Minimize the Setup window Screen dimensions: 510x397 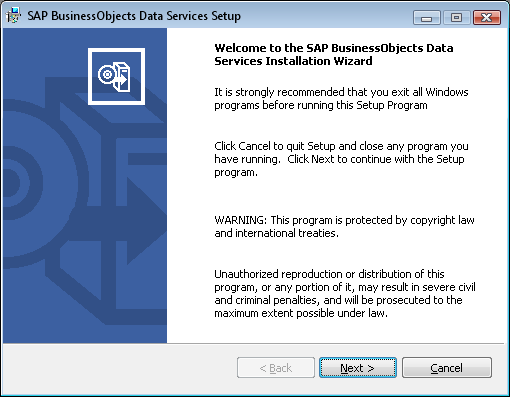coord(427,17)
